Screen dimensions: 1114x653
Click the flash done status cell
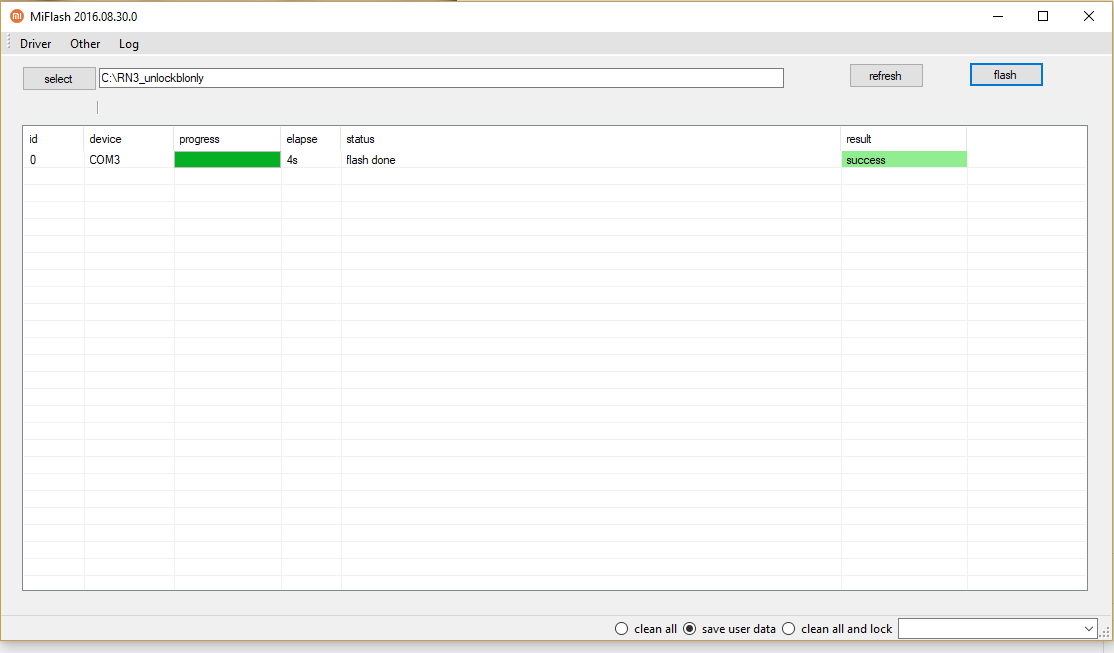(591, 160)
